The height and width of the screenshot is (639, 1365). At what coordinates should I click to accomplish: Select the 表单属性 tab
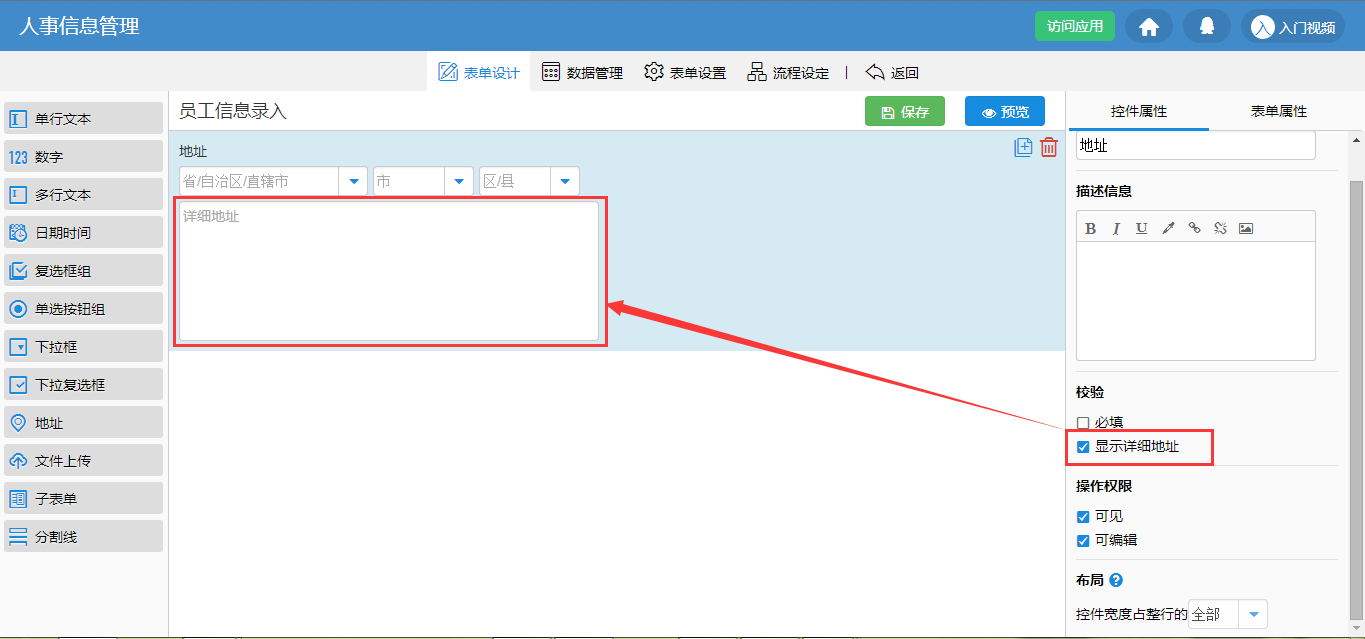pos(1279,111)
